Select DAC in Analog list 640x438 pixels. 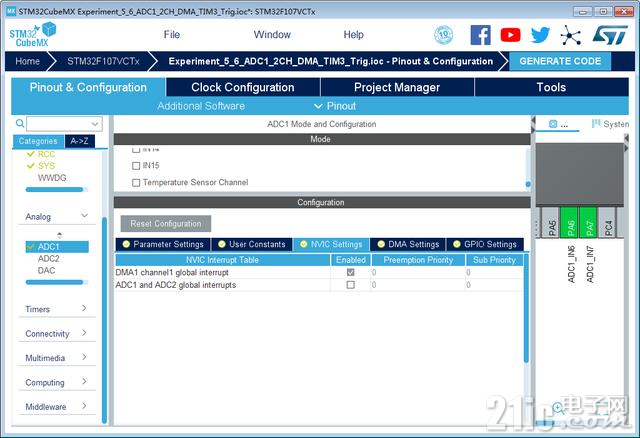[x=46, y=271]
